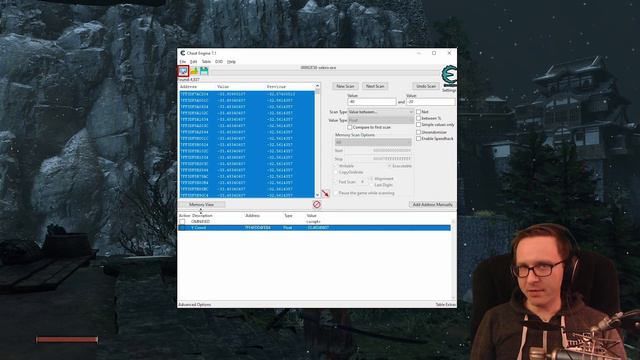The image size is (640, 360).
Task: Click the New Scan button
Action: pos(345,86)
